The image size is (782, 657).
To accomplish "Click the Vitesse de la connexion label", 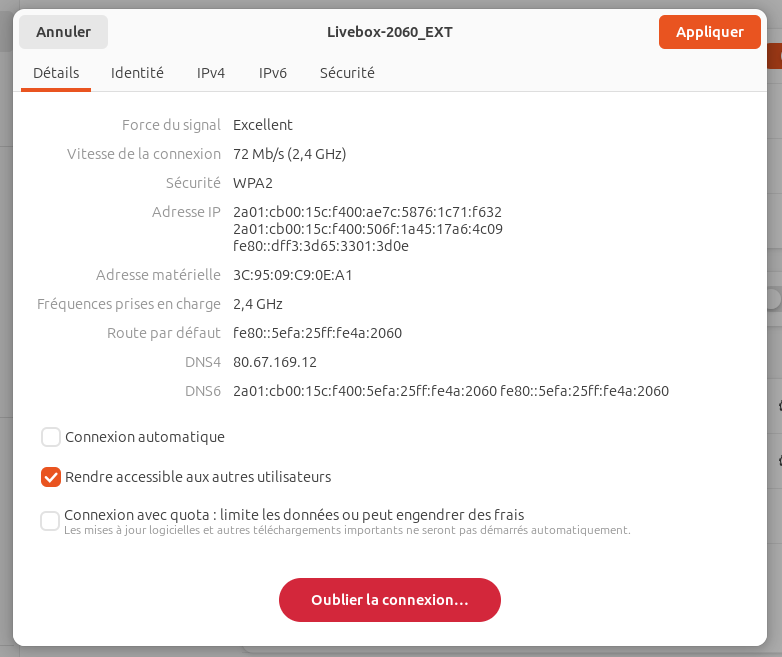I will point(144,154).
